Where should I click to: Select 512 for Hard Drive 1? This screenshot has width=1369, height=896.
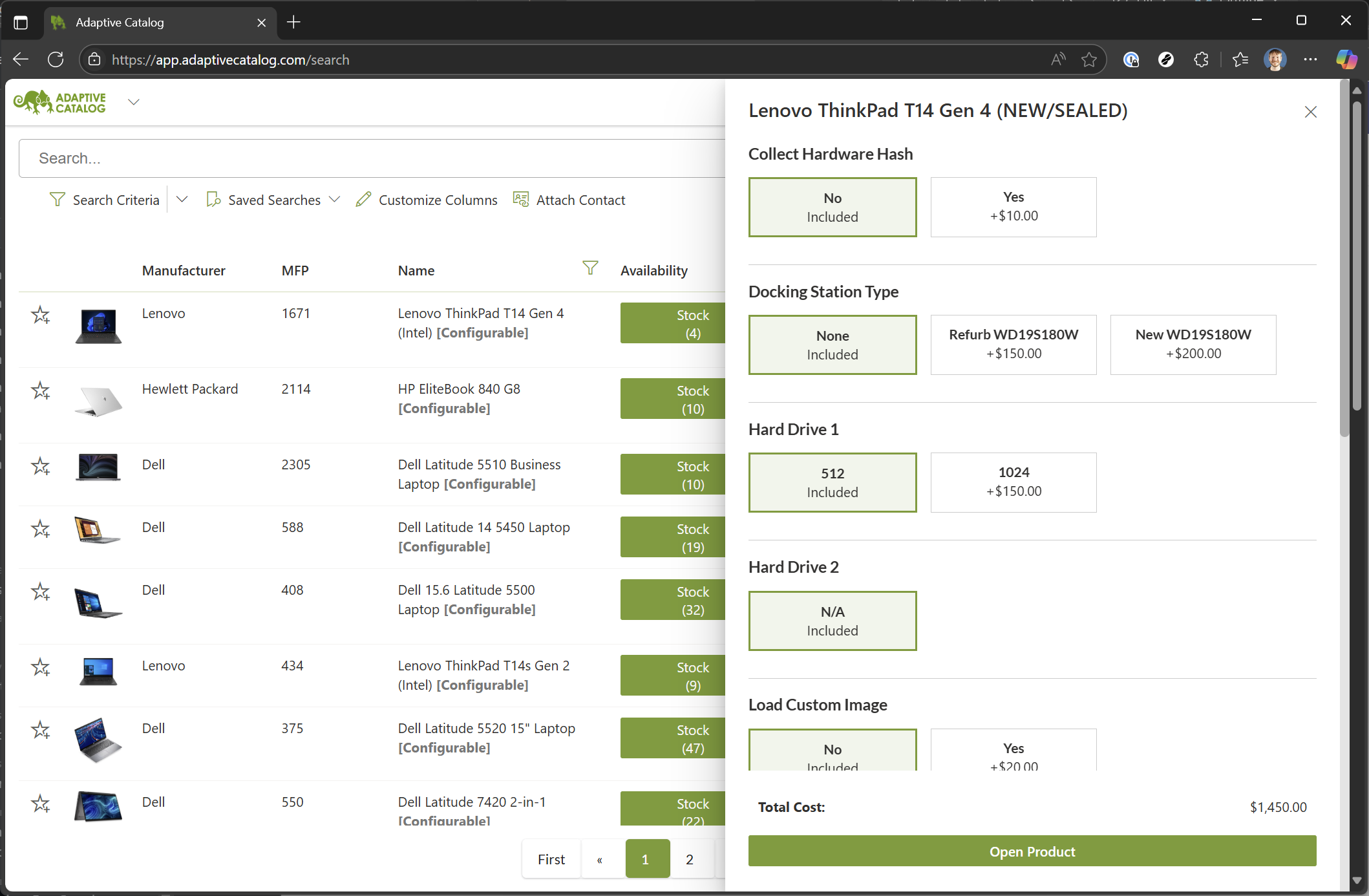point(833,482)
